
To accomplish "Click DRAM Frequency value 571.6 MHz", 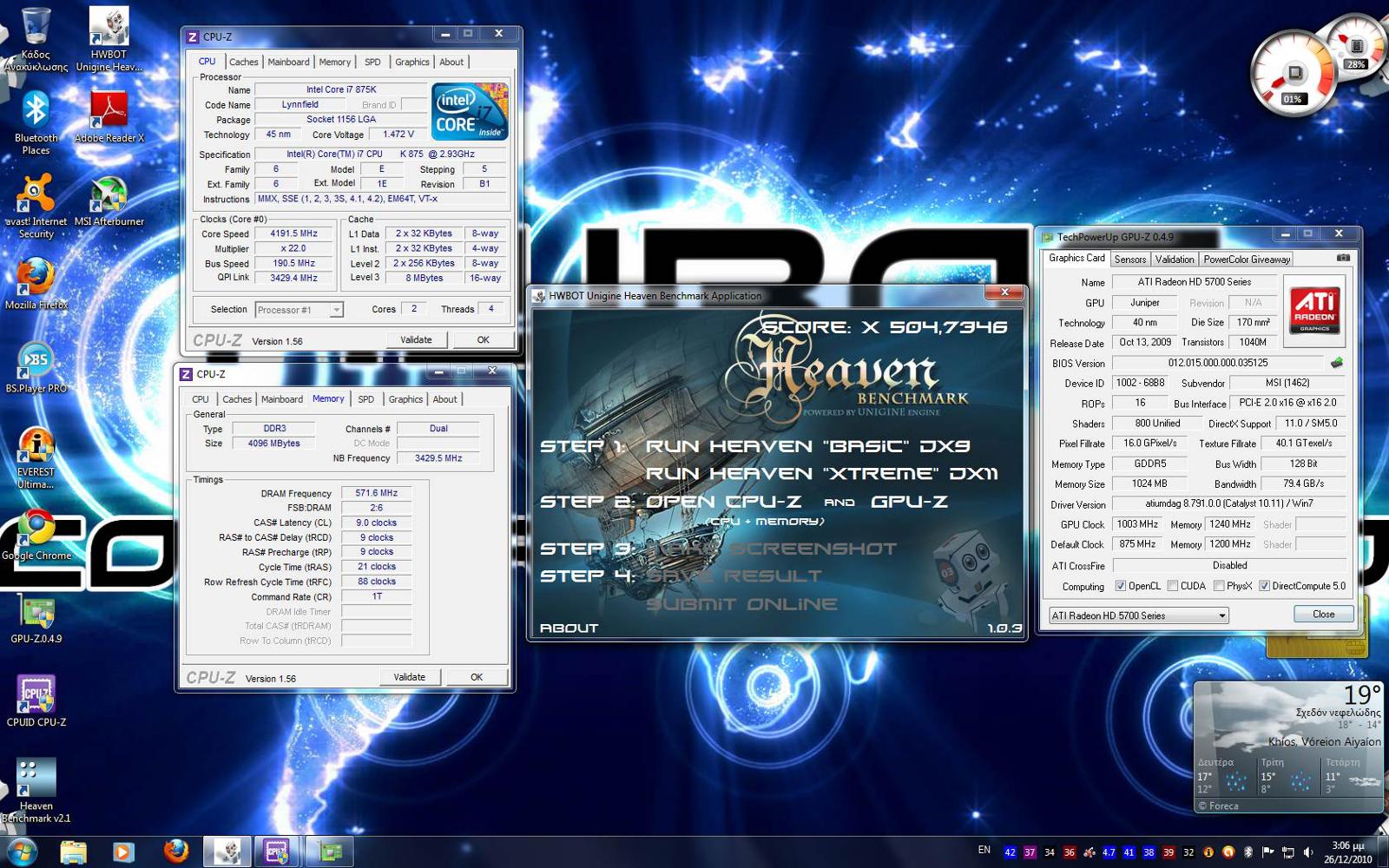I will (x=377, y=493).
